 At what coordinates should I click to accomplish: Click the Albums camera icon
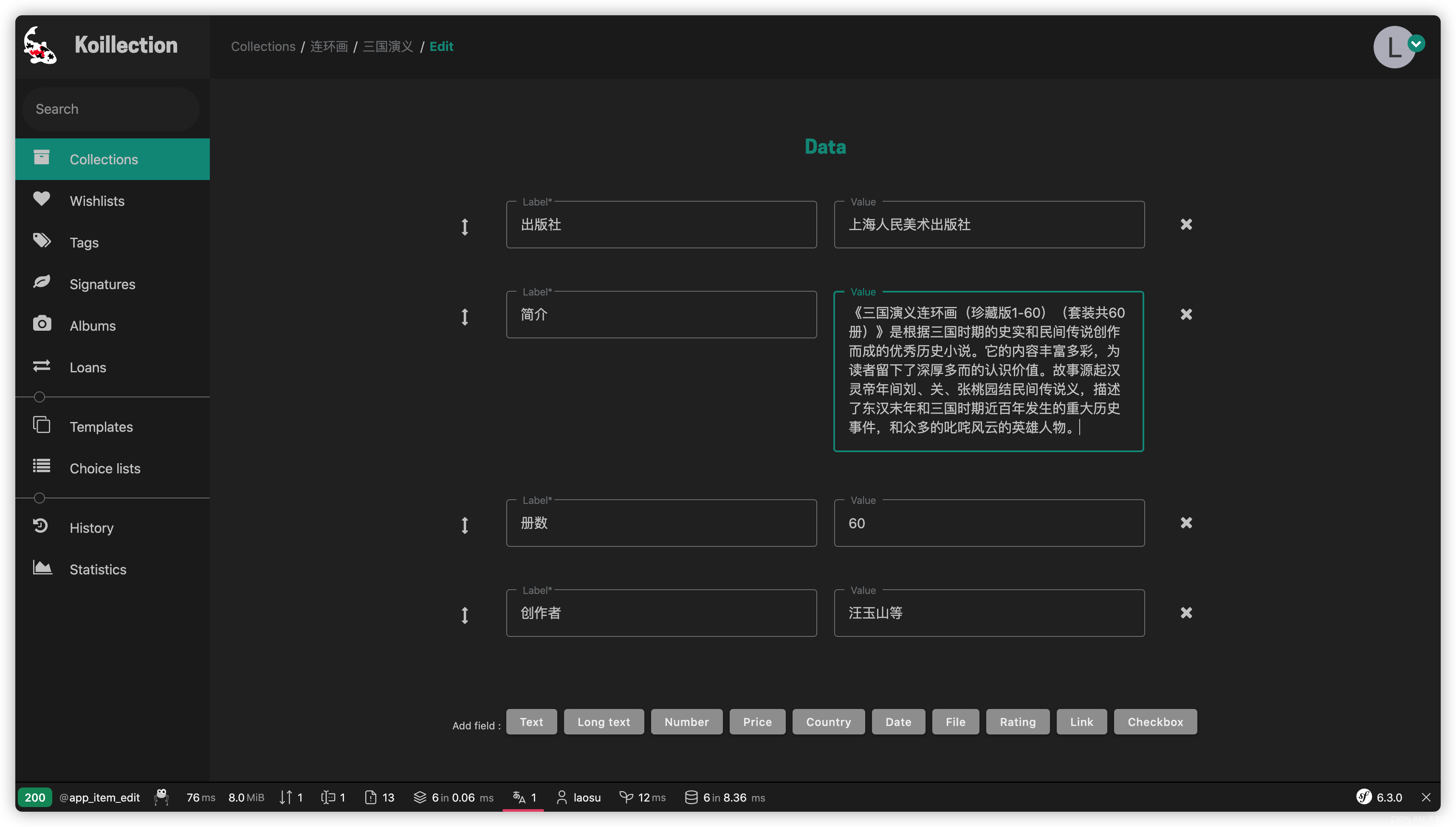point(40,325)
